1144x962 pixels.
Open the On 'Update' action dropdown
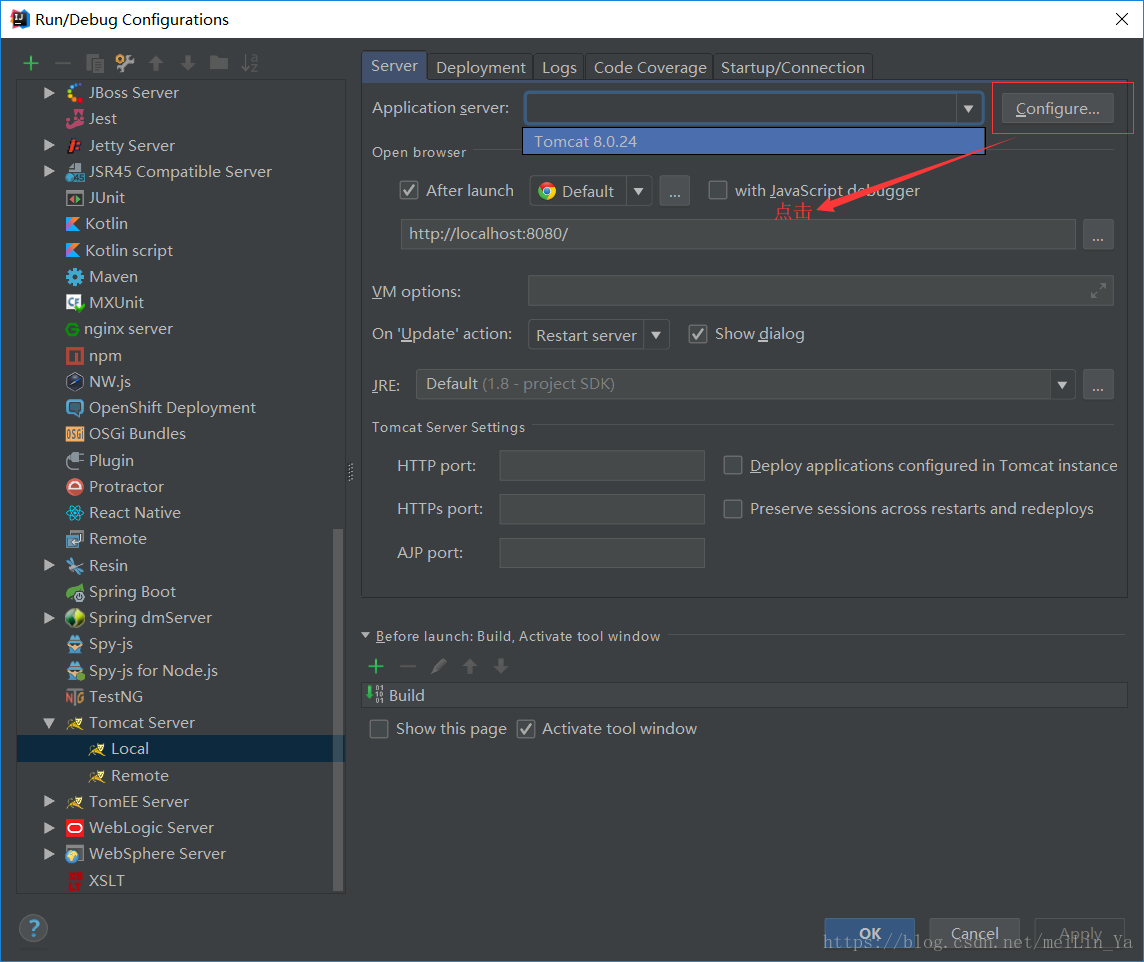point(656,335)
